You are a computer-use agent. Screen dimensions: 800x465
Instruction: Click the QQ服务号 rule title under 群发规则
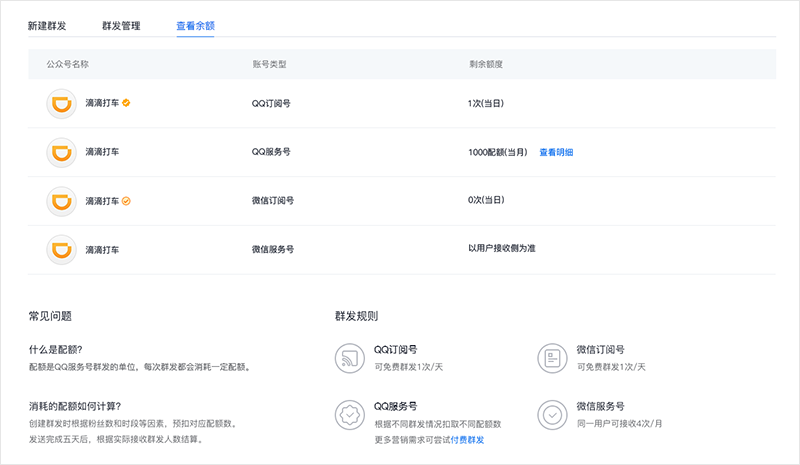[395, 406]
